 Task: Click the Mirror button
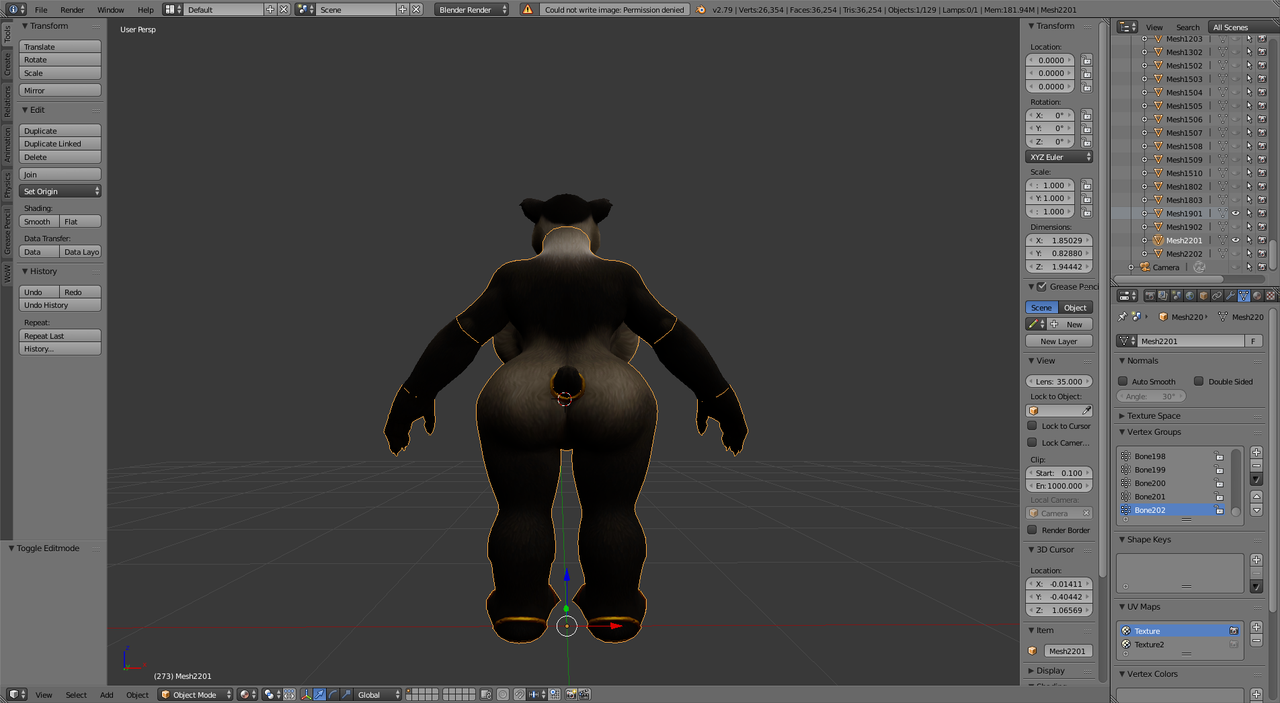[x=61, y=90]
